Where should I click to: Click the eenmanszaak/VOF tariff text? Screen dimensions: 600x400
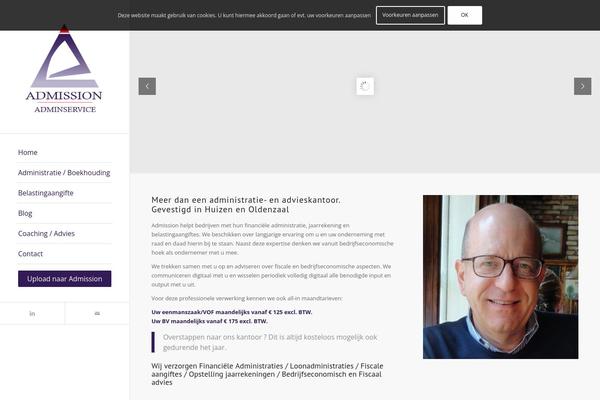click(232, 312)
